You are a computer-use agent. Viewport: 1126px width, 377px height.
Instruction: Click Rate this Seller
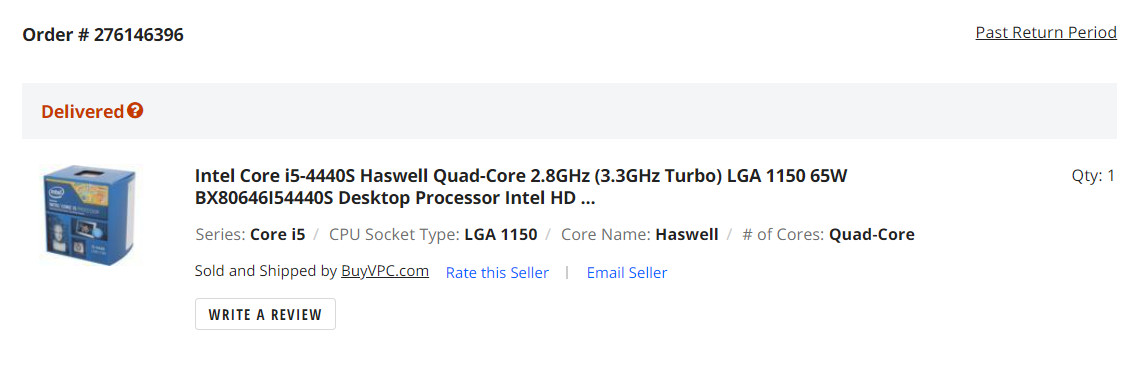497,273
